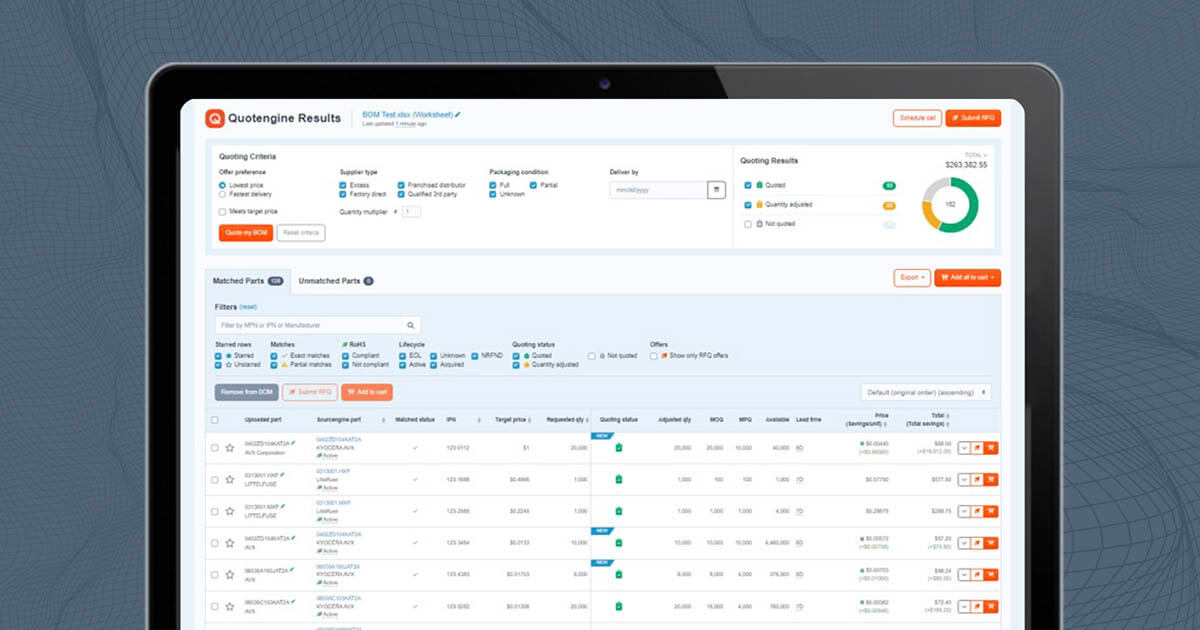
Task: Star the 123-4383 row
Action: (230, 575)
